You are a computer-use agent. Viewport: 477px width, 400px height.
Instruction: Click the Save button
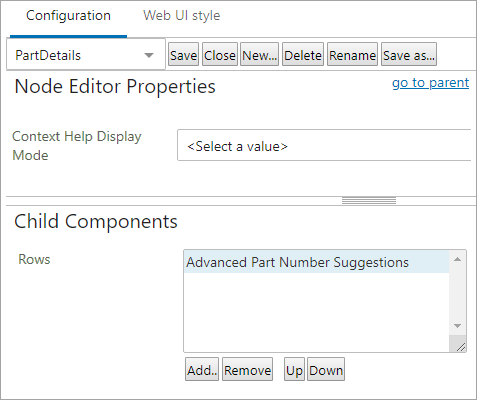coord(183,55)
